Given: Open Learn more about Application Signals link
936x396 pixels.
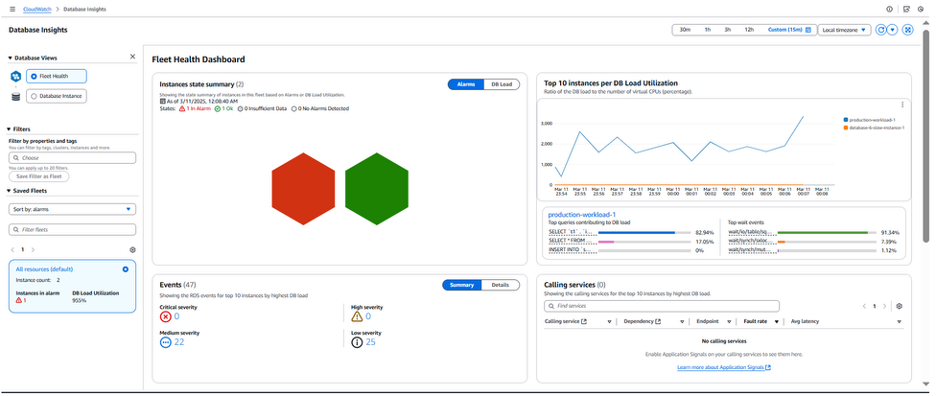Looking at the screenshot, I should (x=723, y=367).
